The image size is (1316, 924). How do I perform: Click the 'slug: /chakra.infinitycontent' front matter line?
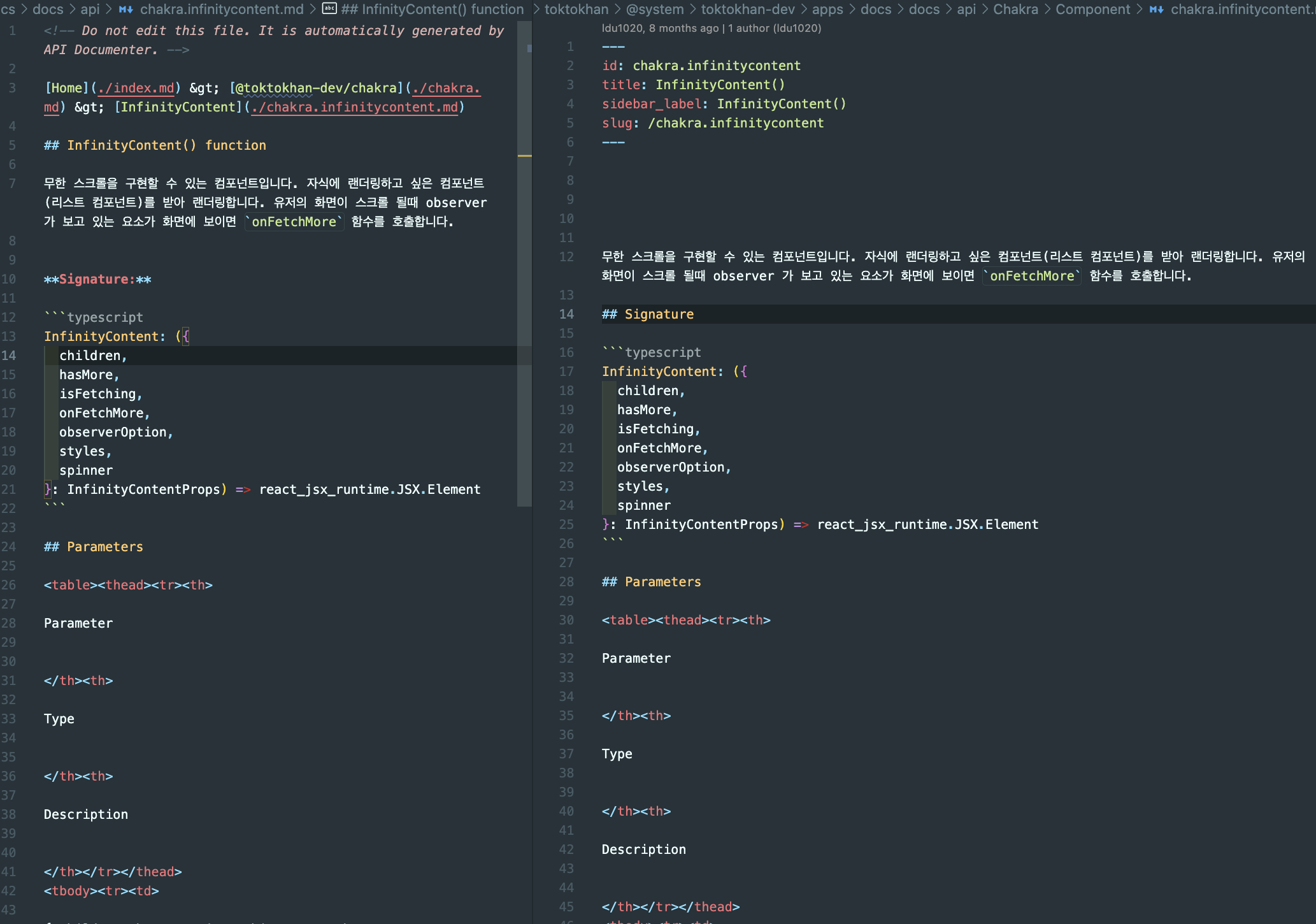[712, 123]
